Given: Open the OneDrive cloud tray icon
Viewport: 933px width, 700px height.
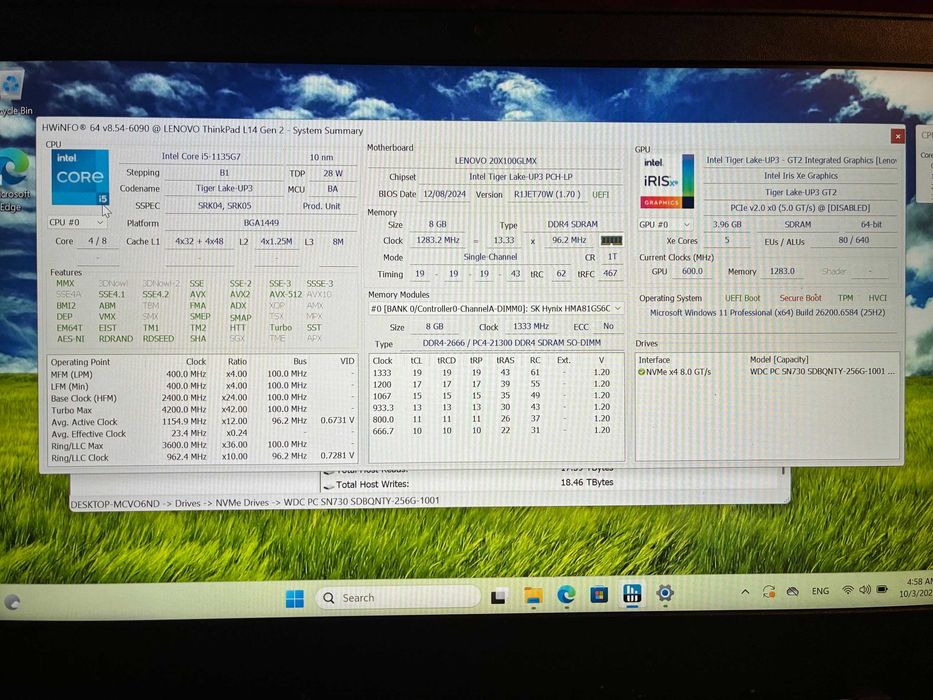Looking at the screenshot, I should tap(793, 591).
